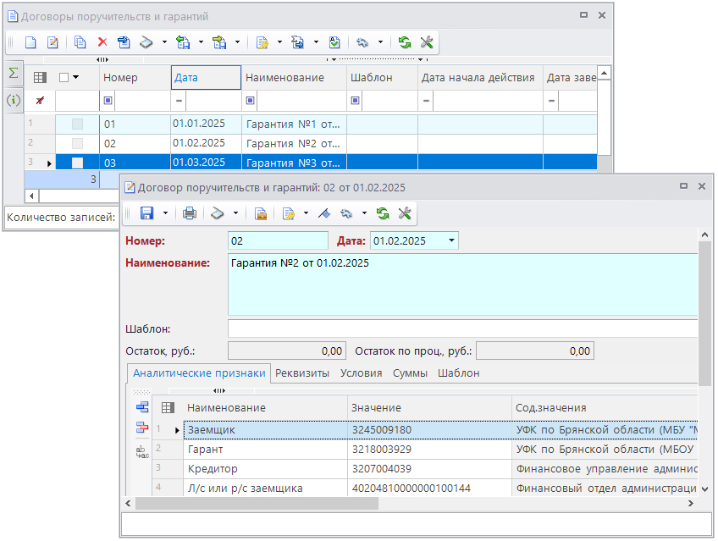The image size is (718, 541).
Task: Open settings via wrench icon in contract toolbar
Action: click(x=405, y=213)
